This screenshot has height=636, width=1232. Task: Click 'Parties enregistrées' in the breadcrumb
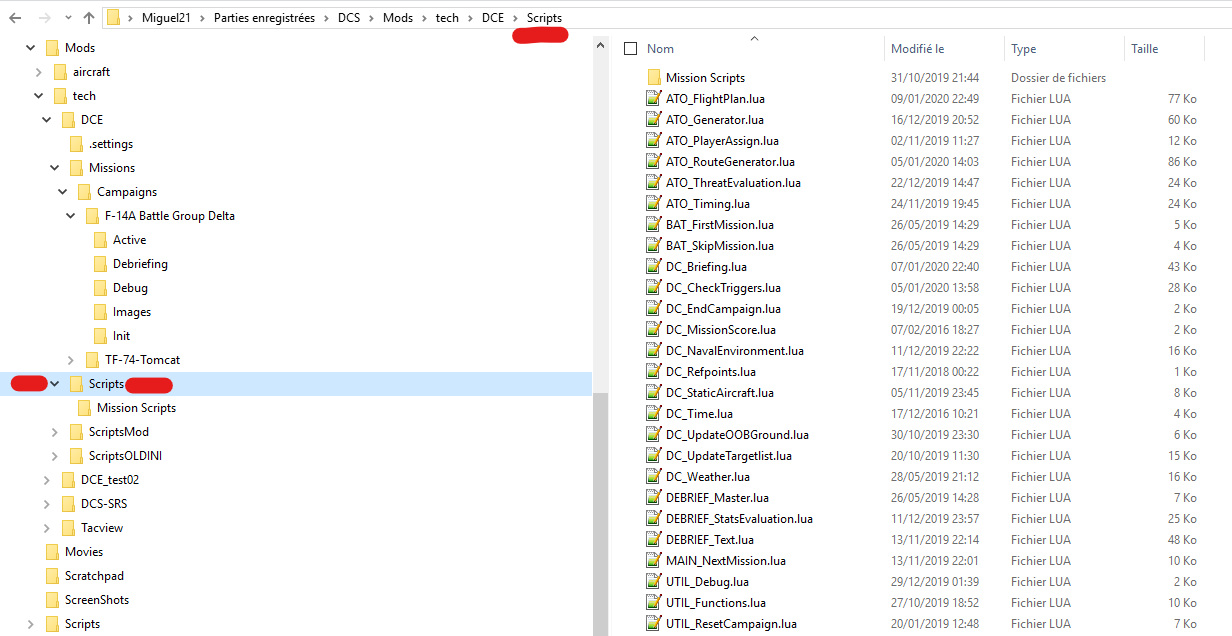click(x=264, y=18)
